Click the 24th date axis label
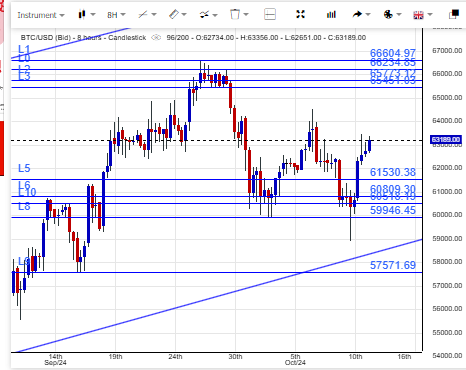The width and height of the screenshot is (466, 370). 175,357
